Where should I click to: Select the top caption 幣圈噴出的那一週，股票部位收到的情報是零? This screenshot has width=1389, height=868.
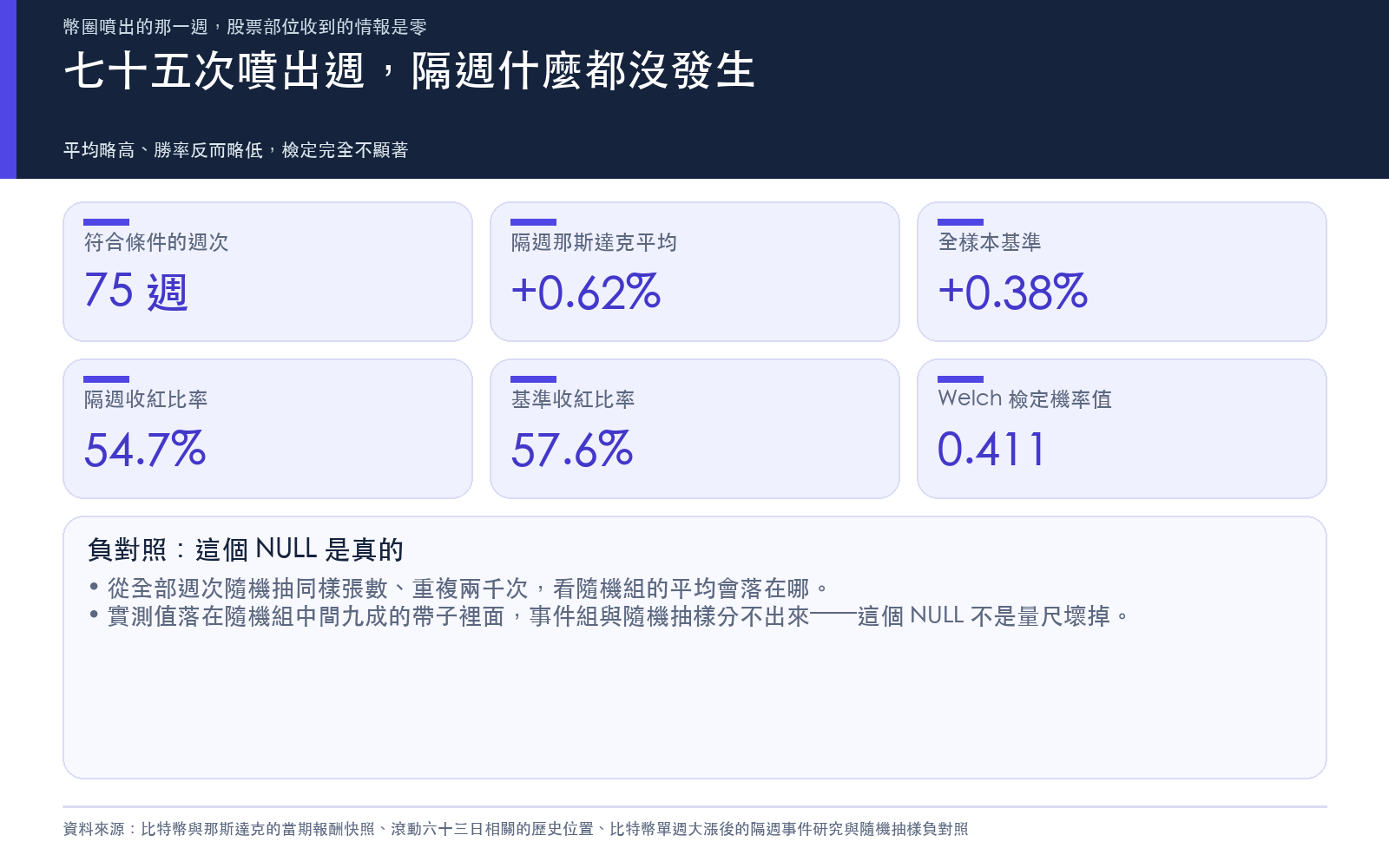point(245,27)
